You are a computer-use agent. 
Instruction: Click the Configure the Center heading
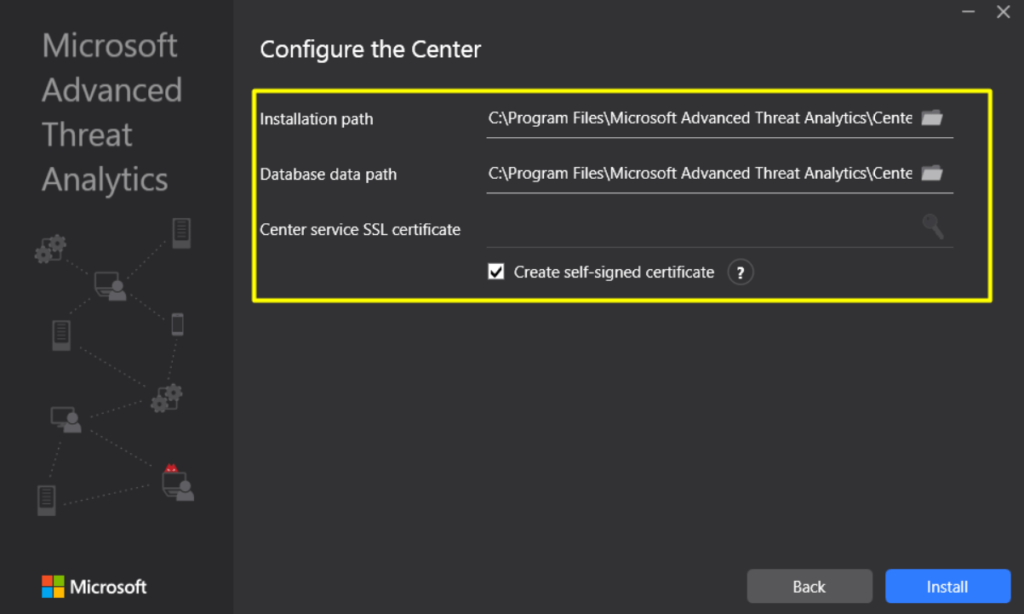point(370,50)
